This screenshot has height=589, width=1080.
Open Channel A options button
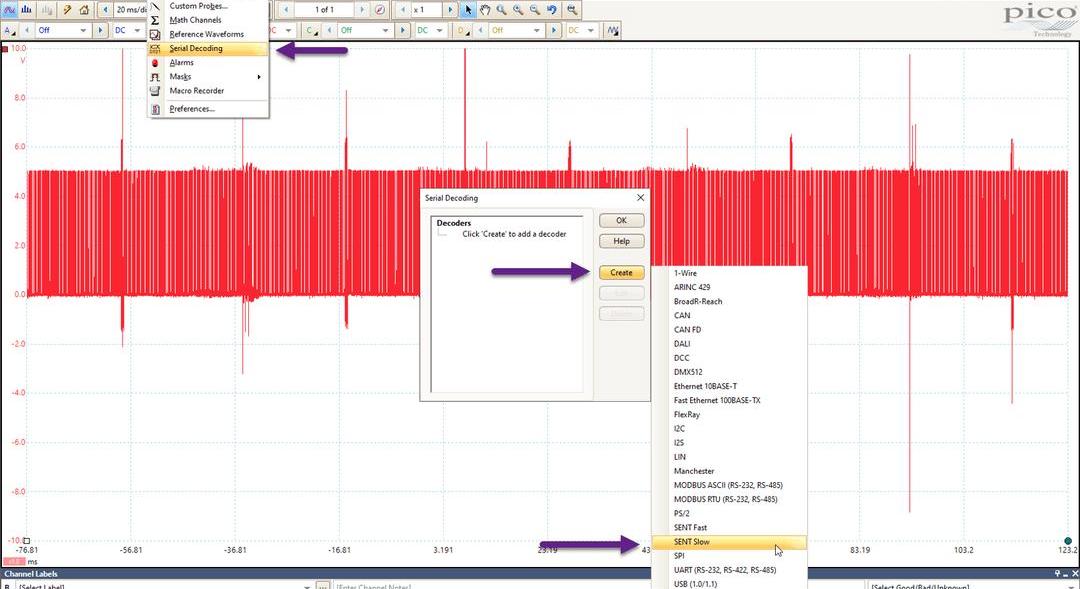tap(10, 30)
